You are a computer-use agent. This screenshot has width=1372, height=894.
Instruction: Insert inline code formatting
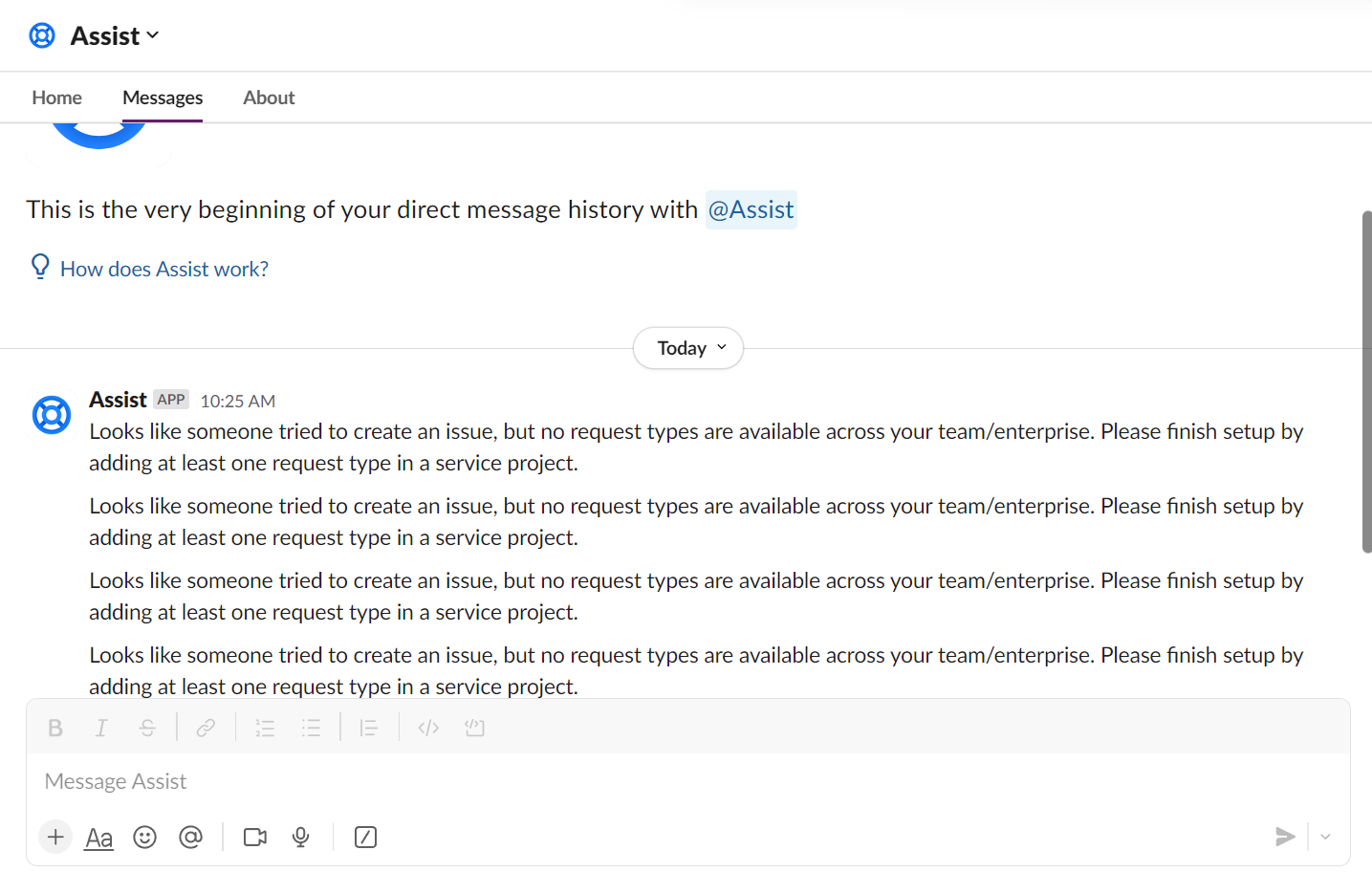point(428,728)
